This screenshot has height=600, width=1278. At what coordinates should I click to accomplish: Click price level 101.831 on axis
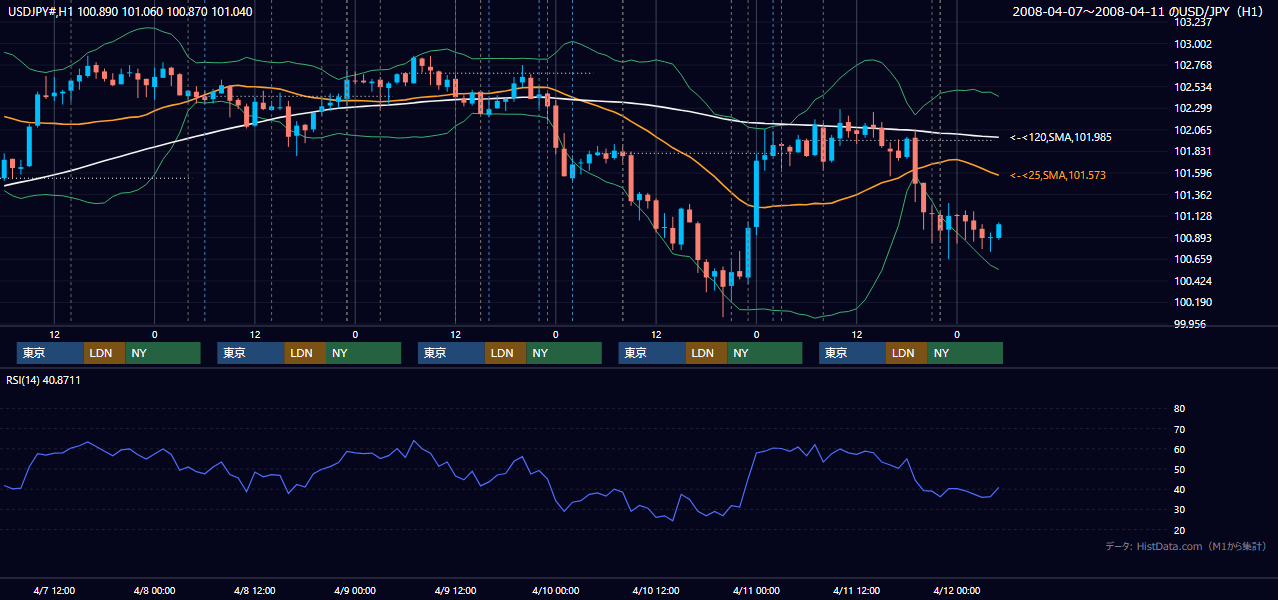pos(1192,151)
